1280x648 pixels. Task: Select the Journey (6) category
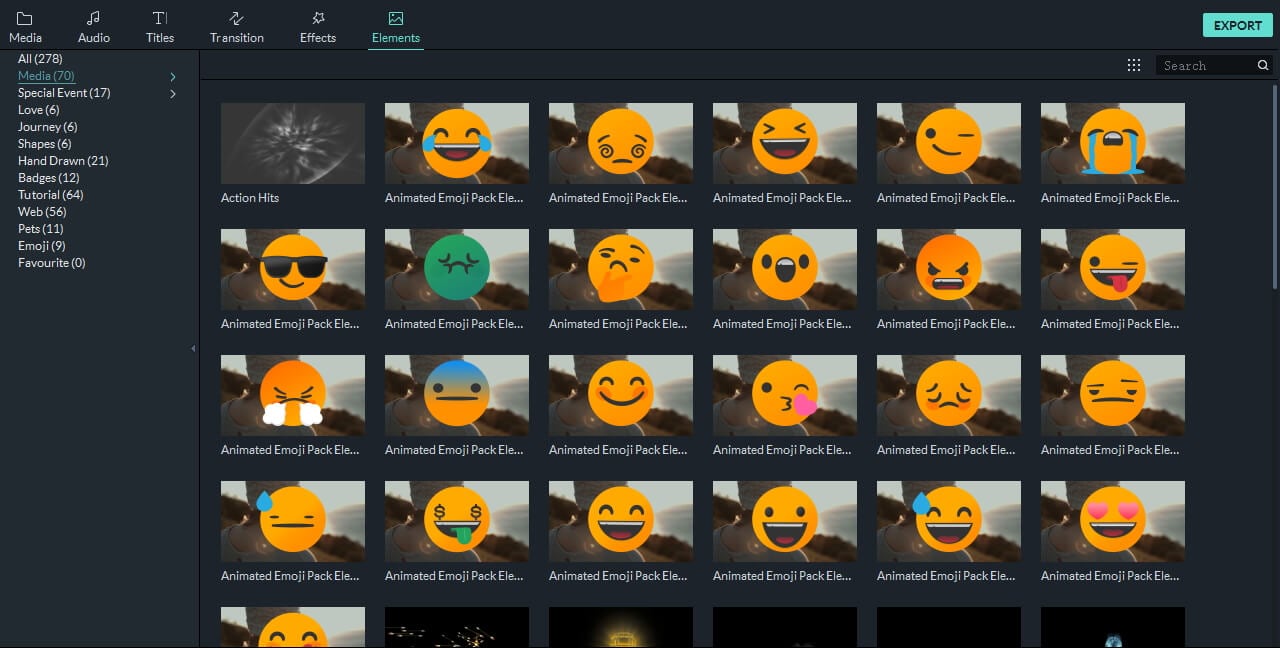click(x=47, y=127)
